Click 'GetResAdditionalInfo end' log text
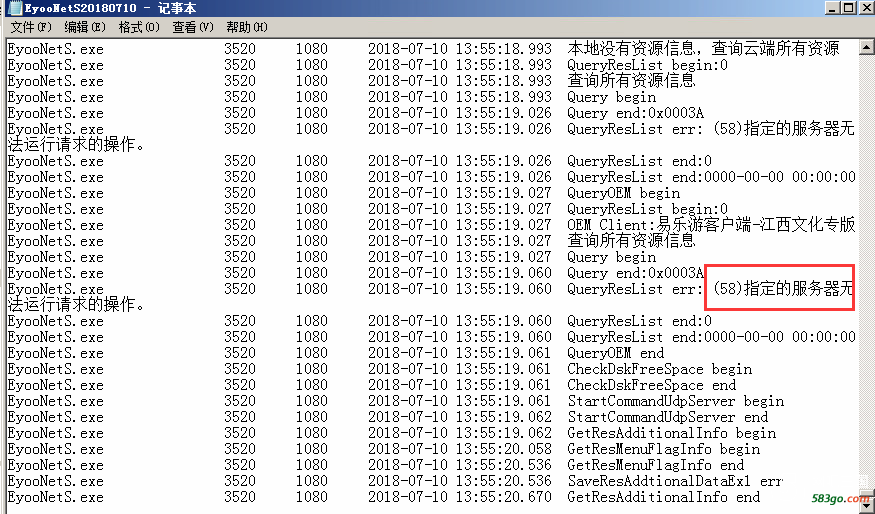 (664, 497)
